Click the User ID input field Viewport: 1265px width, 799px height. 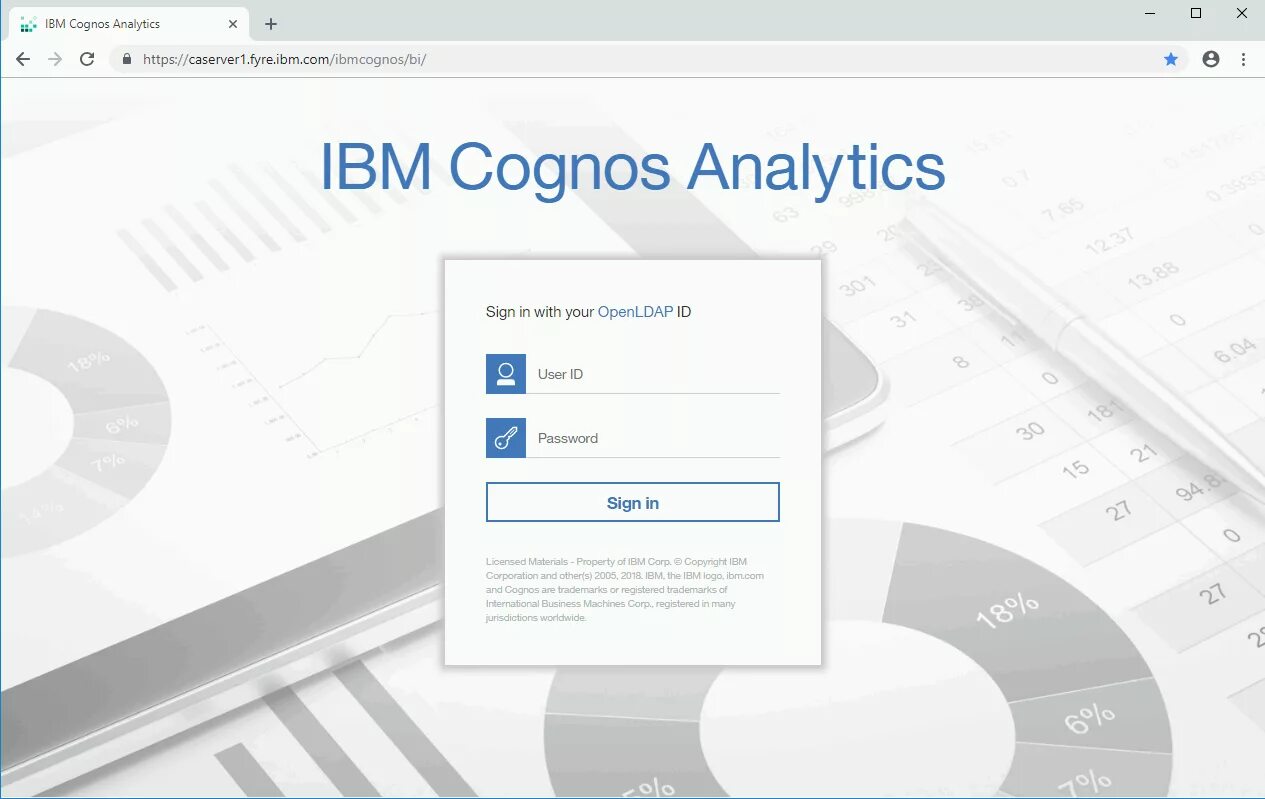[x=652, y=374]
